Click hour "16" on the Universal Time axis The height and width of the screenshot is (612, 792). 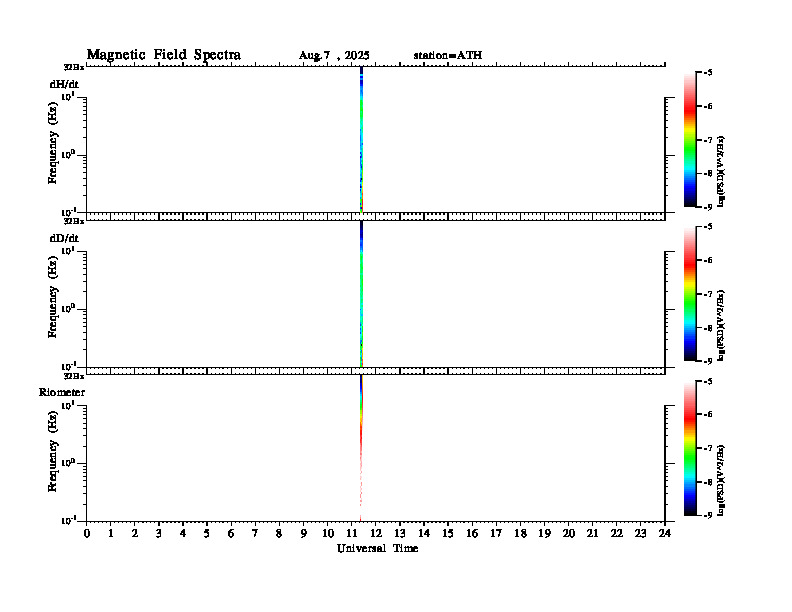coord(472,533)
